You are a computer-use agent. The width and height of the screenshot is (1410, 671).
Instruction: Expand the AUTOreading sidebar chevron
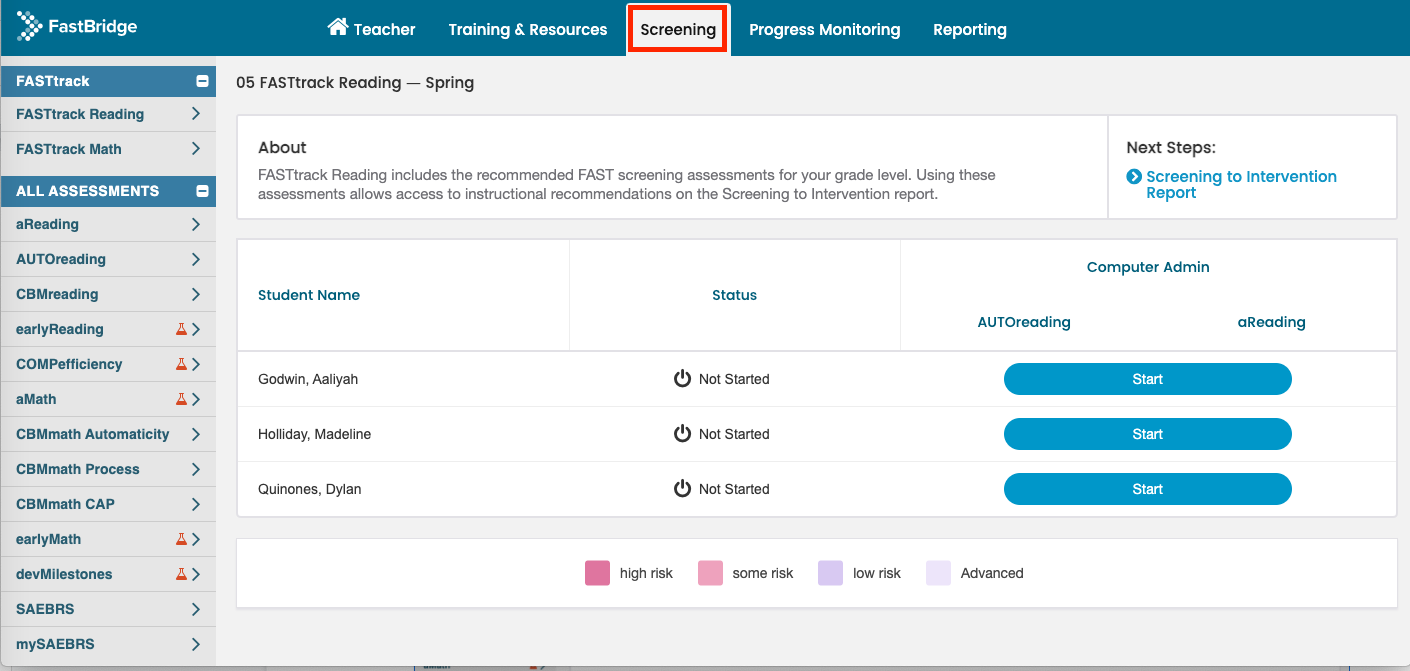[196, 259]
